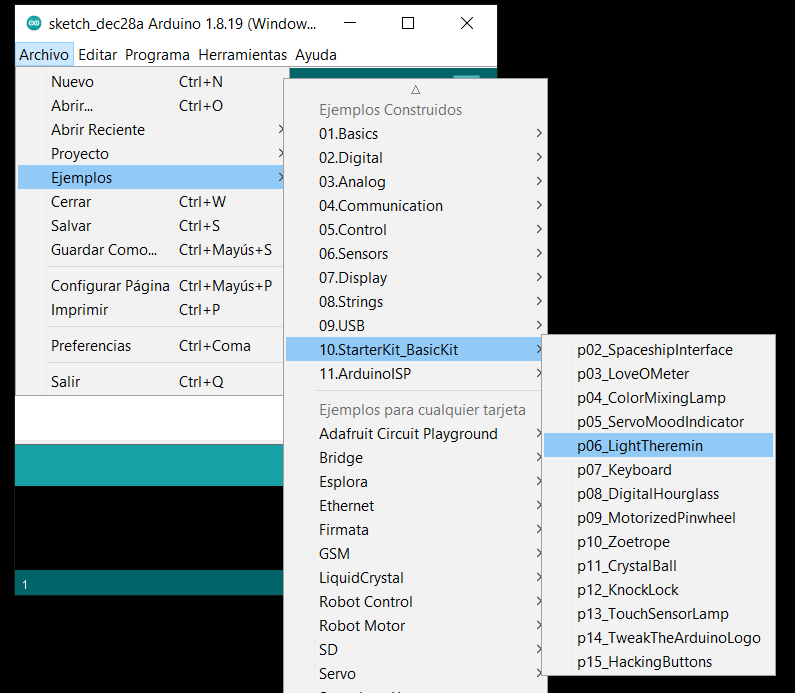Expand Servo library examples
The image size is (795, 693).
click(x=416, y=674)
